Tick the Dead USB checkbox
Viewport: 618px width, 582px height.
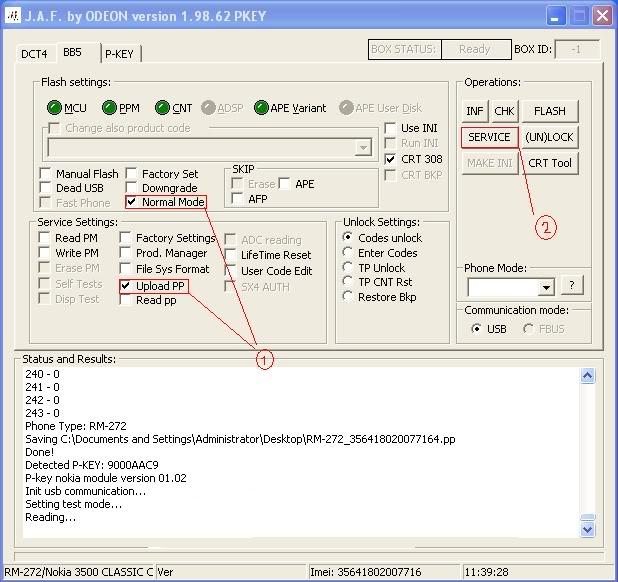pos(45,188)
